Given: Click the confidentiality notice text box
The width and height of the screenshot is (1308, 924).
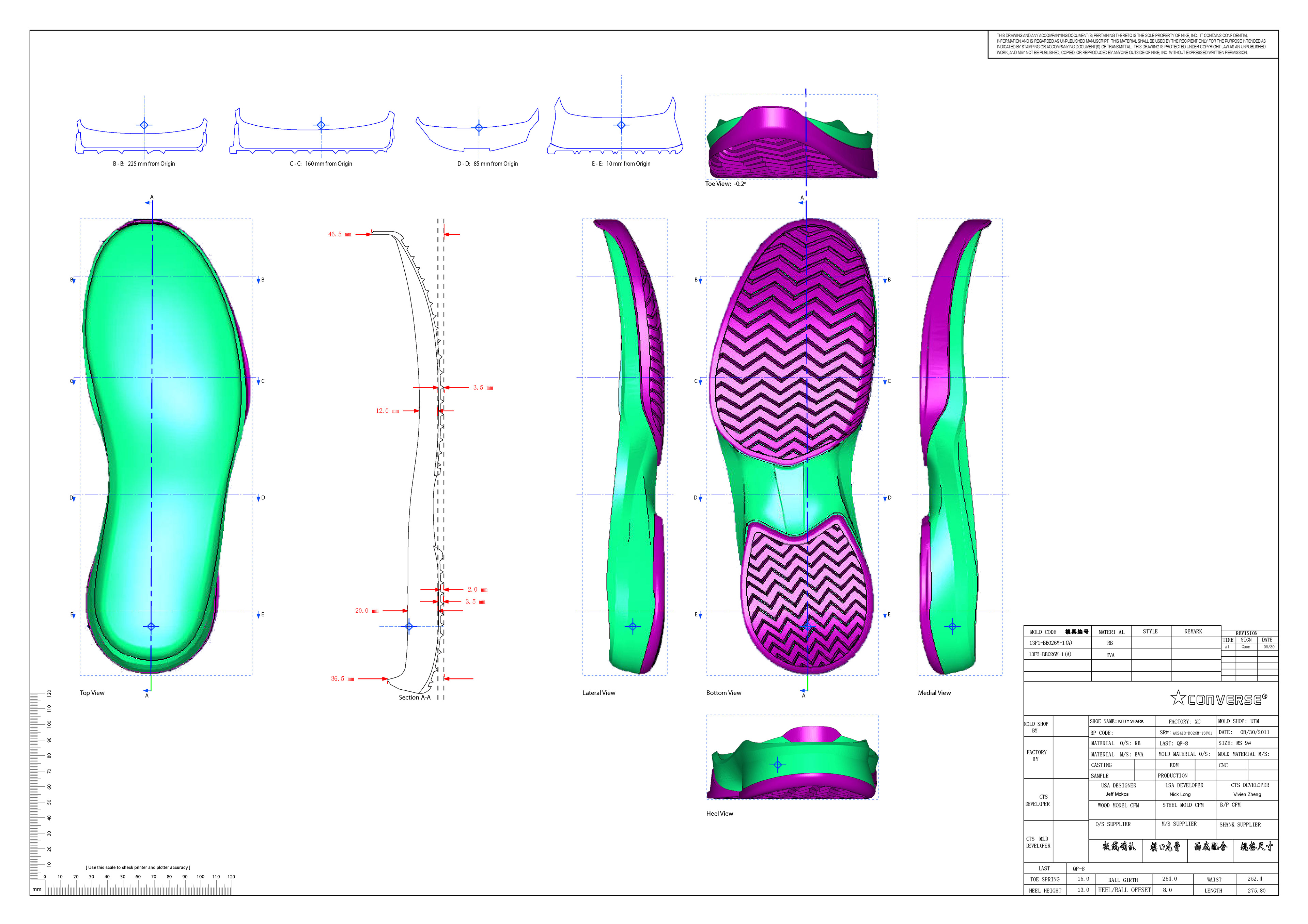Looking at the screenshot, I should click(1133, 44).
